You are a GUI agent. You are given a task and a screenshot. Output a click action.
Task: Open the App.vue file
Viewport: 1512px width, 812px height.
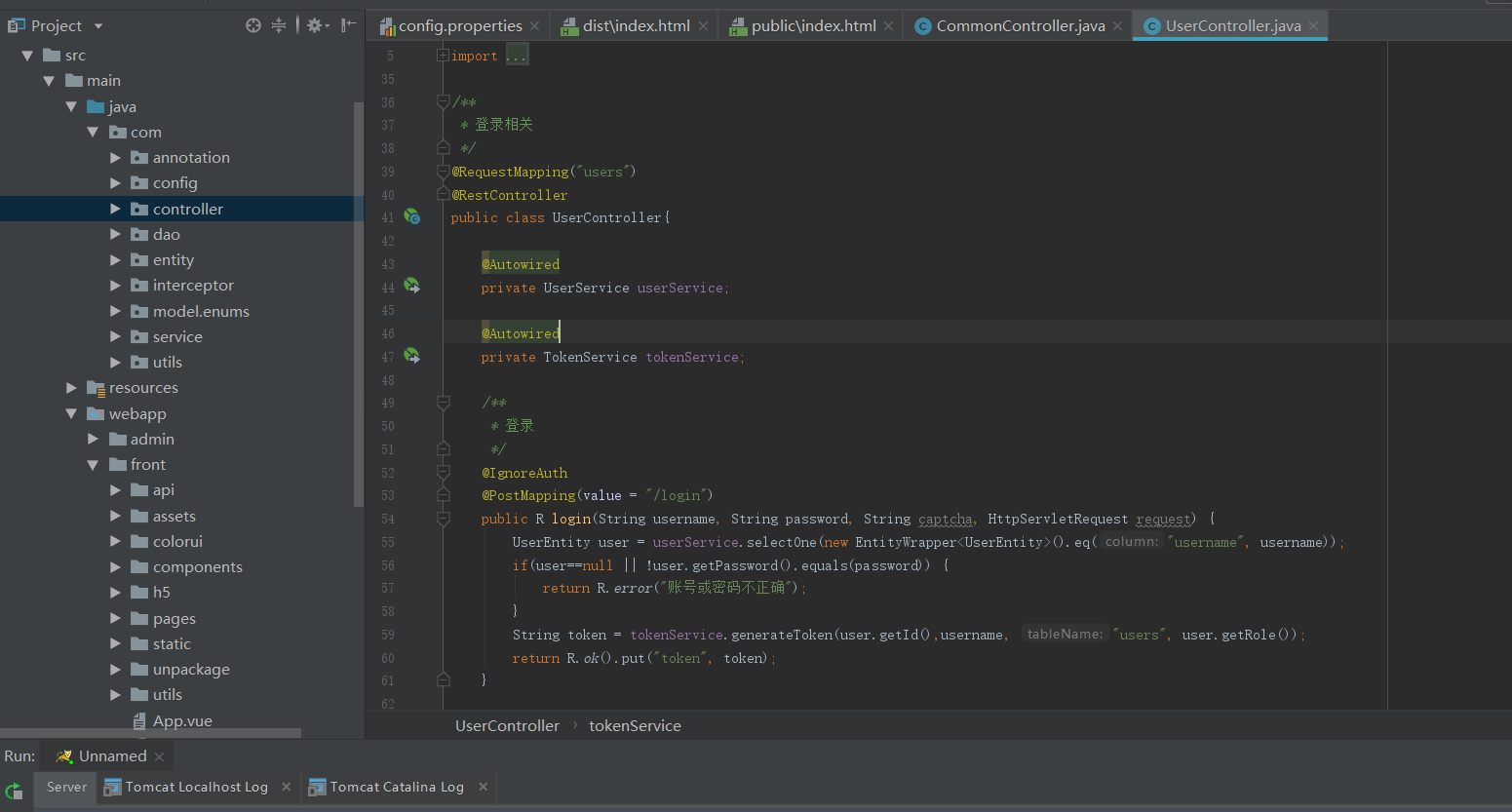point(182,721)
